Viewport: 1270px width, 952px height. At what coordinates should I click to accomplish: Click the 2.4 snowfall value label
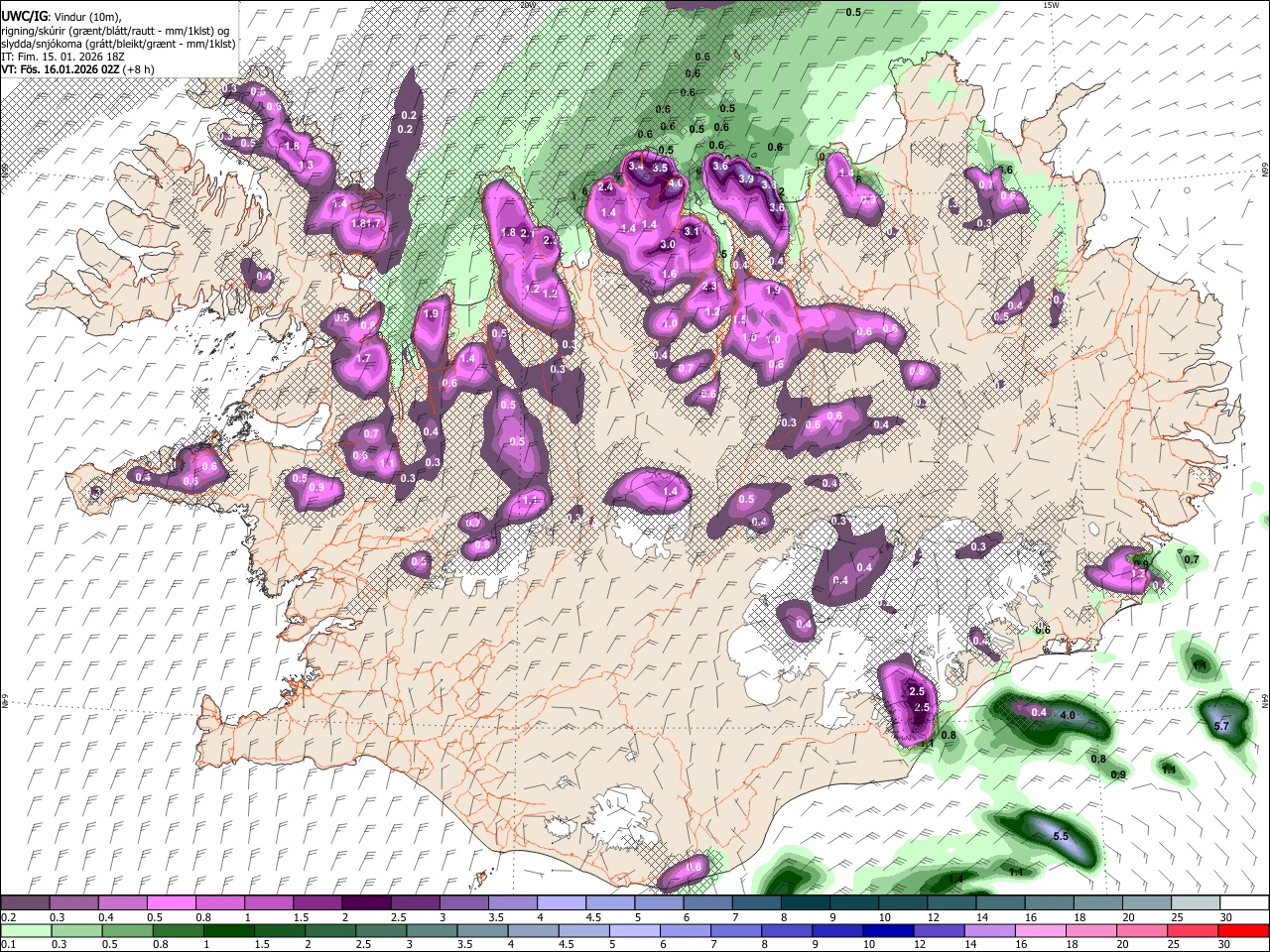(x=606, y=186)
